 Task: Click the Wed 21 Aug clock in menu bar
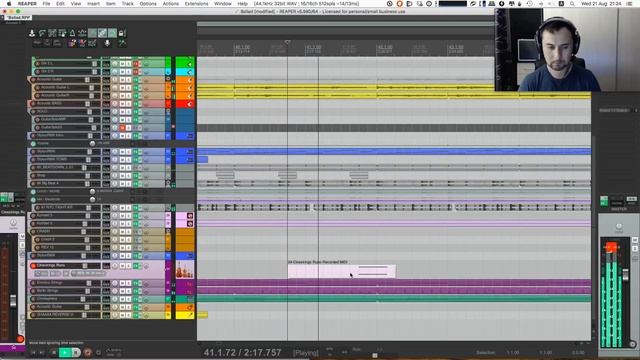point(602,4)
